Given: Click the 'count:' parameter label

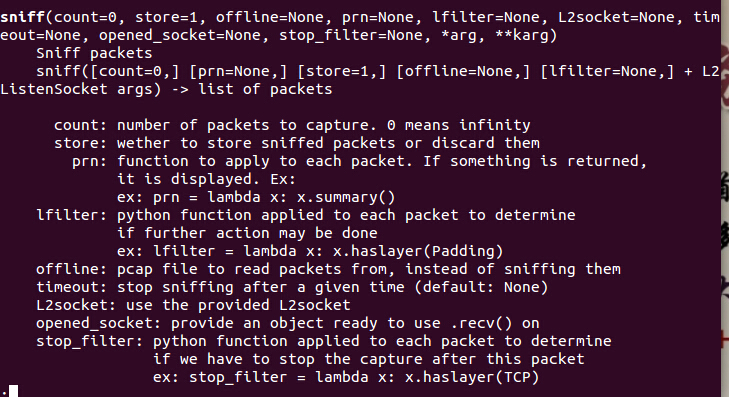Looking at the screenshot, I should (x=80, y=125).
